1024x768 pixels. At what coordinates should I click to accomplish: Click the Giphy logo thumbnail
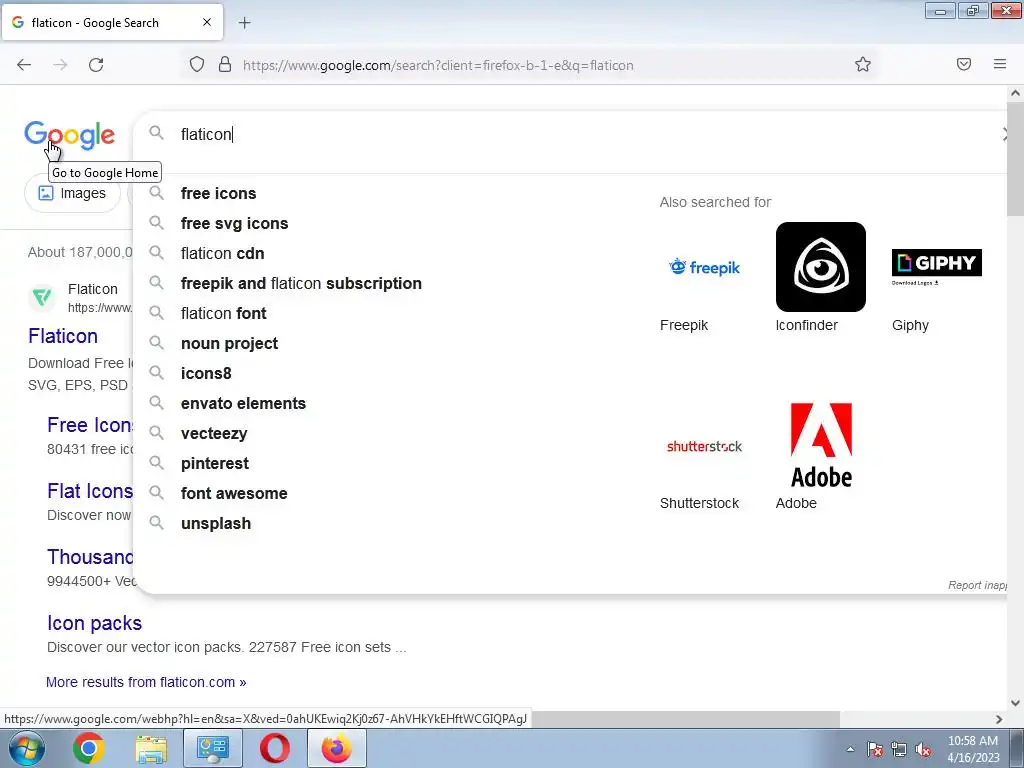pyautogui.click(x=936, y=267)
